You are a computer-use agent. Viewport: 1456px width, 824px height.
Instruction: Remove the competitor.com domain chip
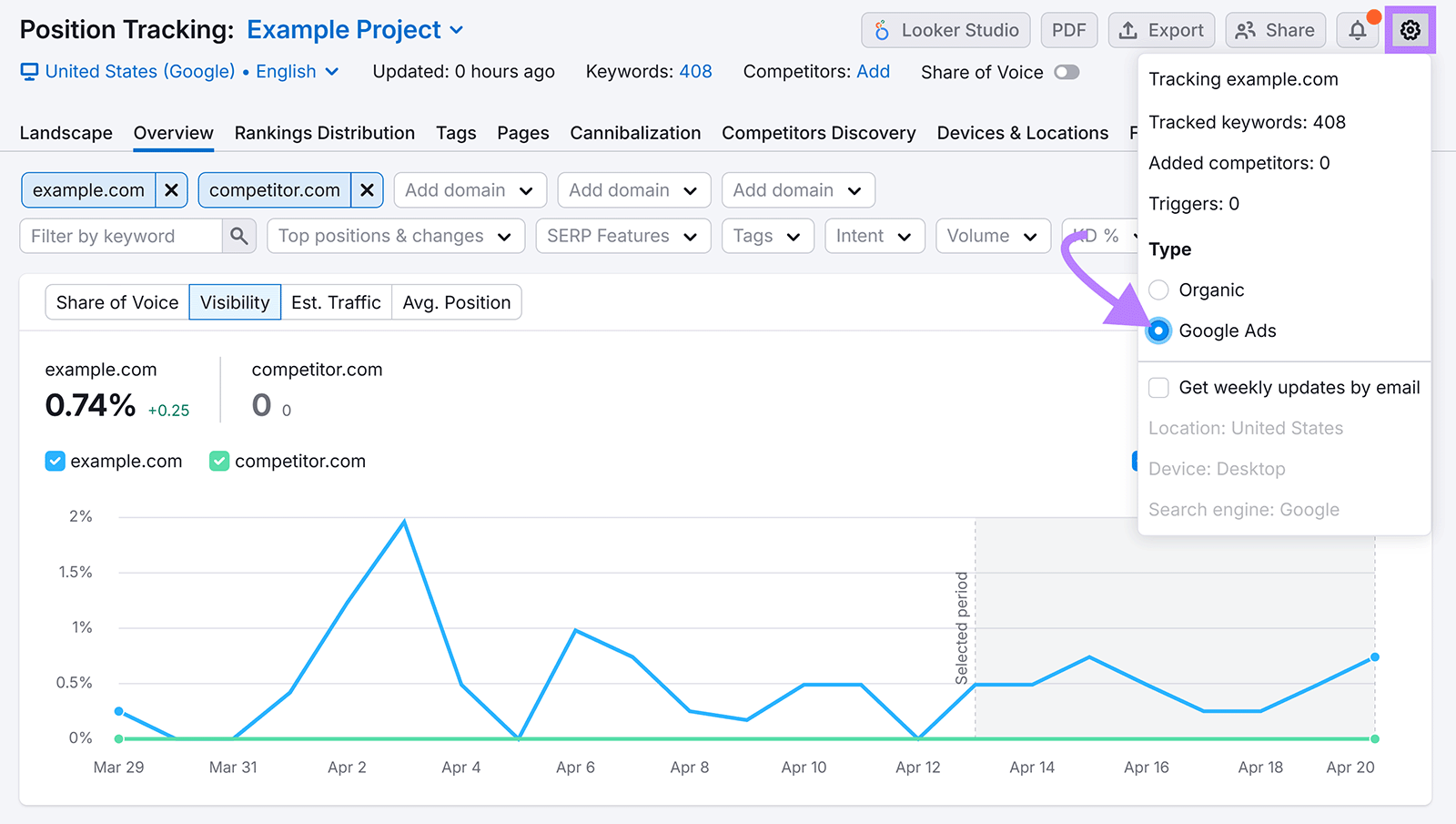click(x=367, y=190)
